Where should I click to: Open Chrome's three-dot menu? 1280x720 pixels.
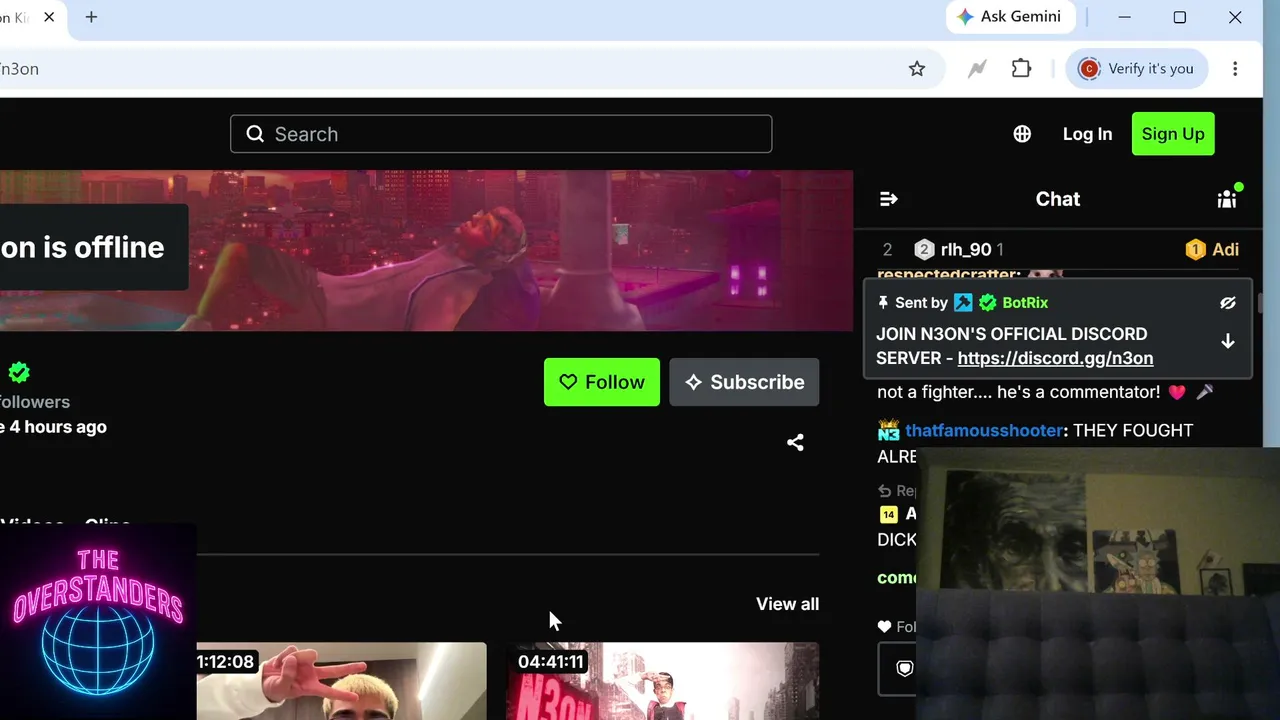1235,69
